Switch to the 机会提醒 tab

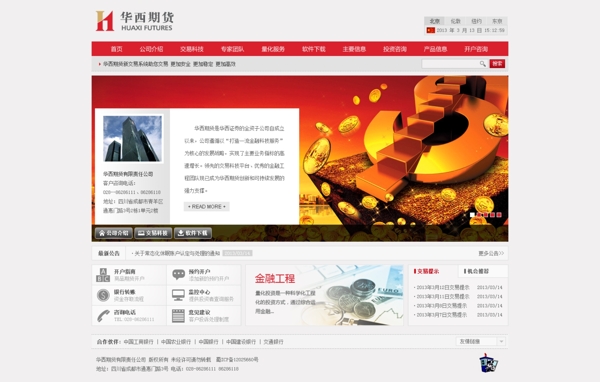[477, 271]
